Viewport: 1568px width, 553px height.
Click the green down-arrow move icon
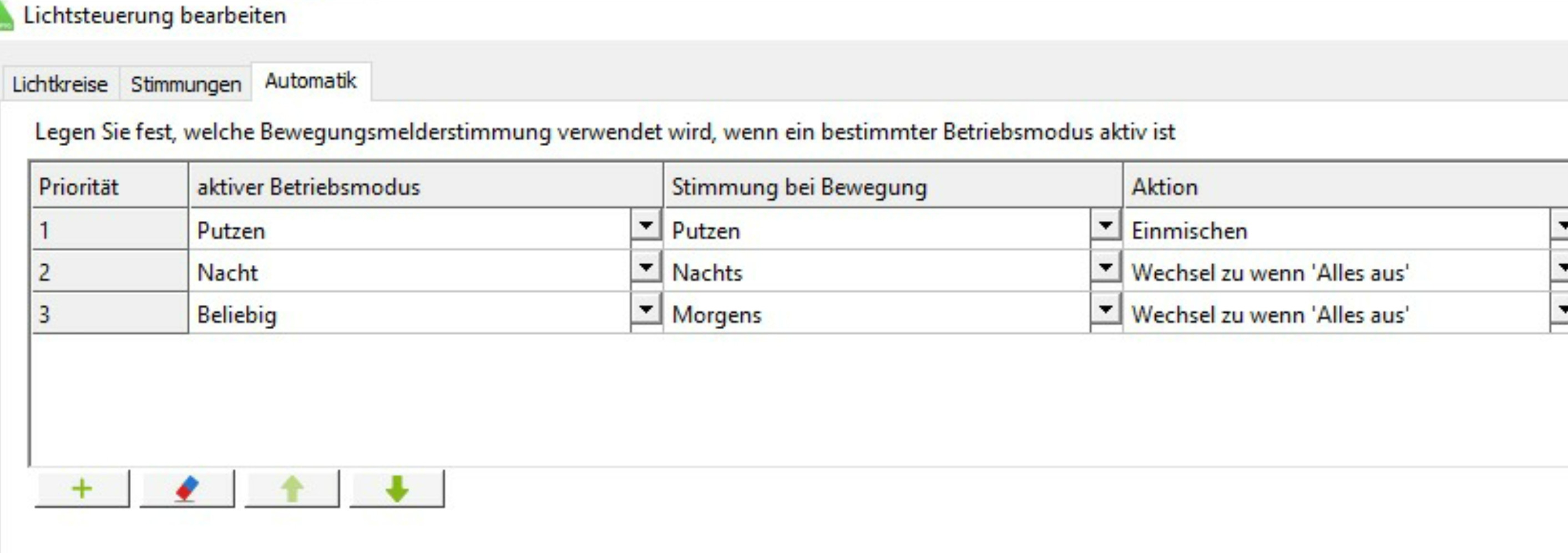pyautogui.click(x=397, y=489)
